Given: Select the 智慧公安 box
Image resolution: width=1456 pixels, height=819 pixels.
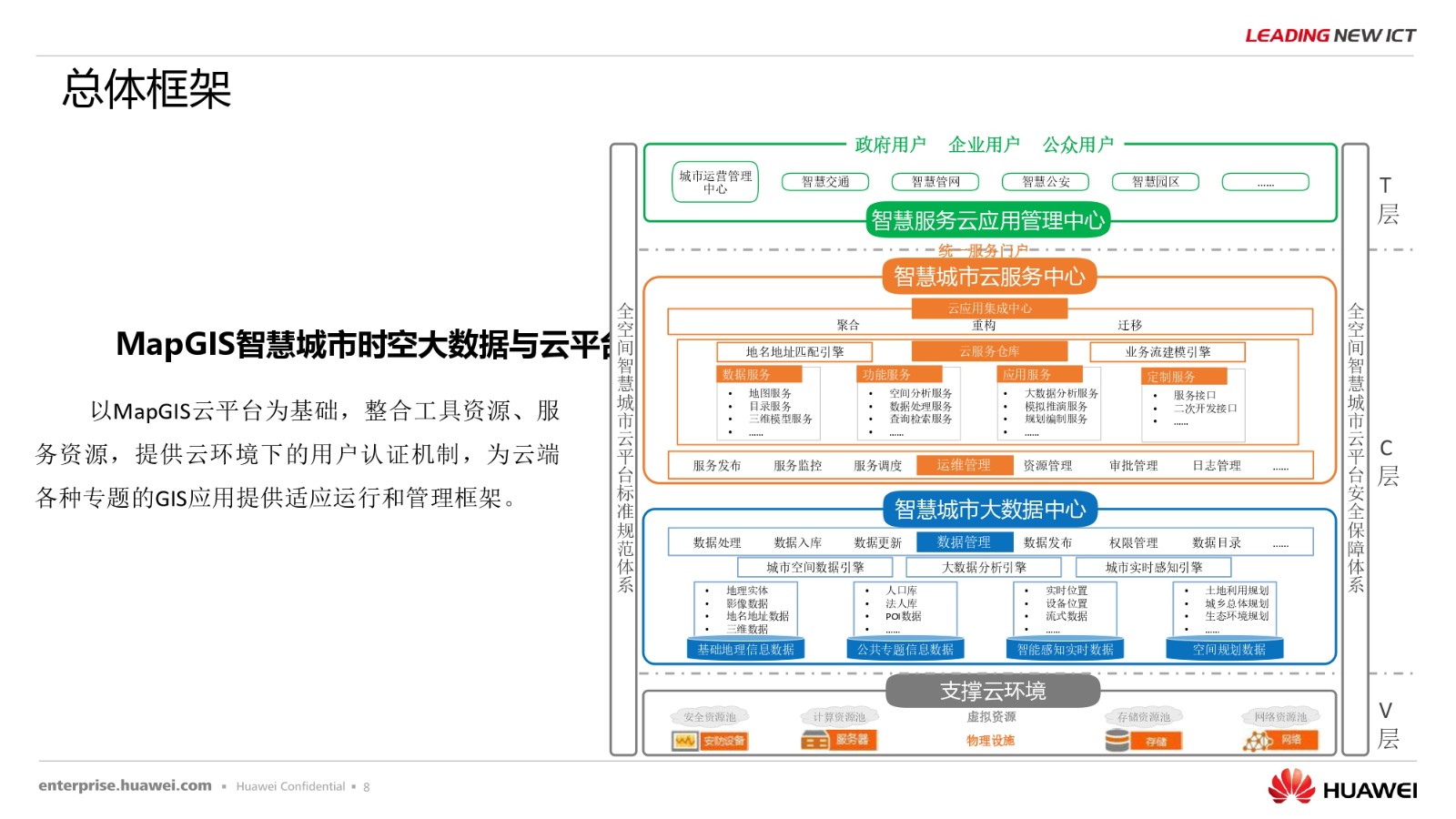Looking at the screenshot, I should point(1046,182).
